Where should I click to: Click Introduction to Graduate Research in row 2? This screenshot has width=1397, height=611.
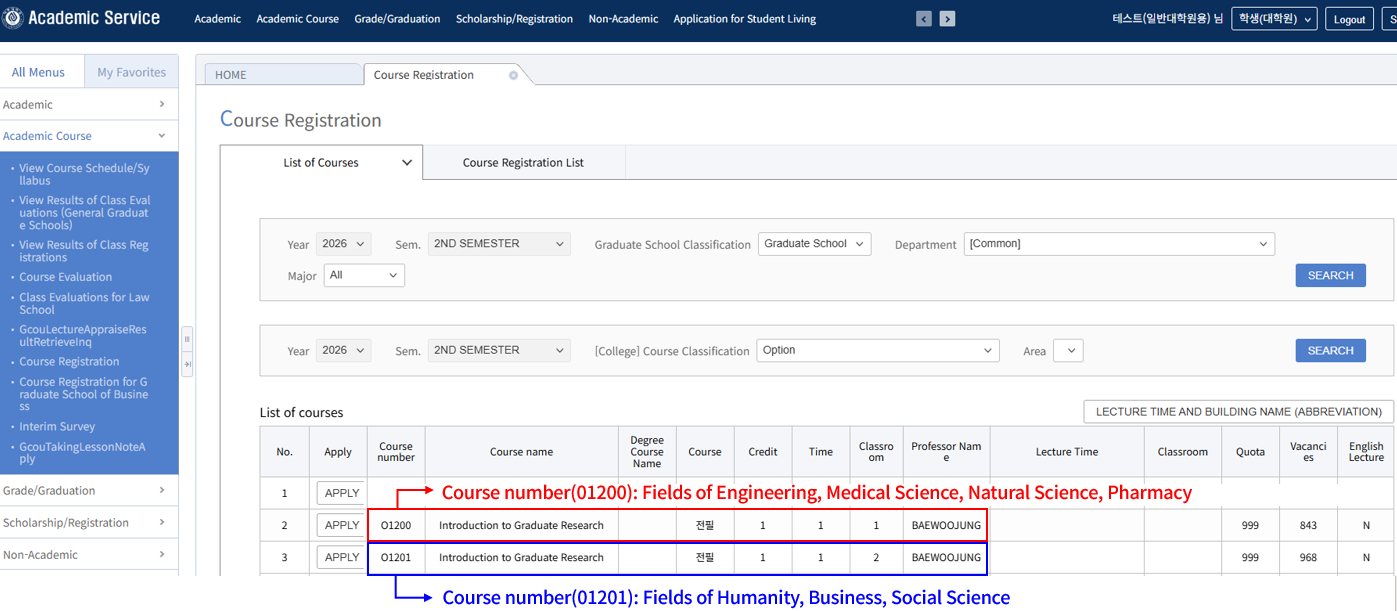(x=521, y=525)
